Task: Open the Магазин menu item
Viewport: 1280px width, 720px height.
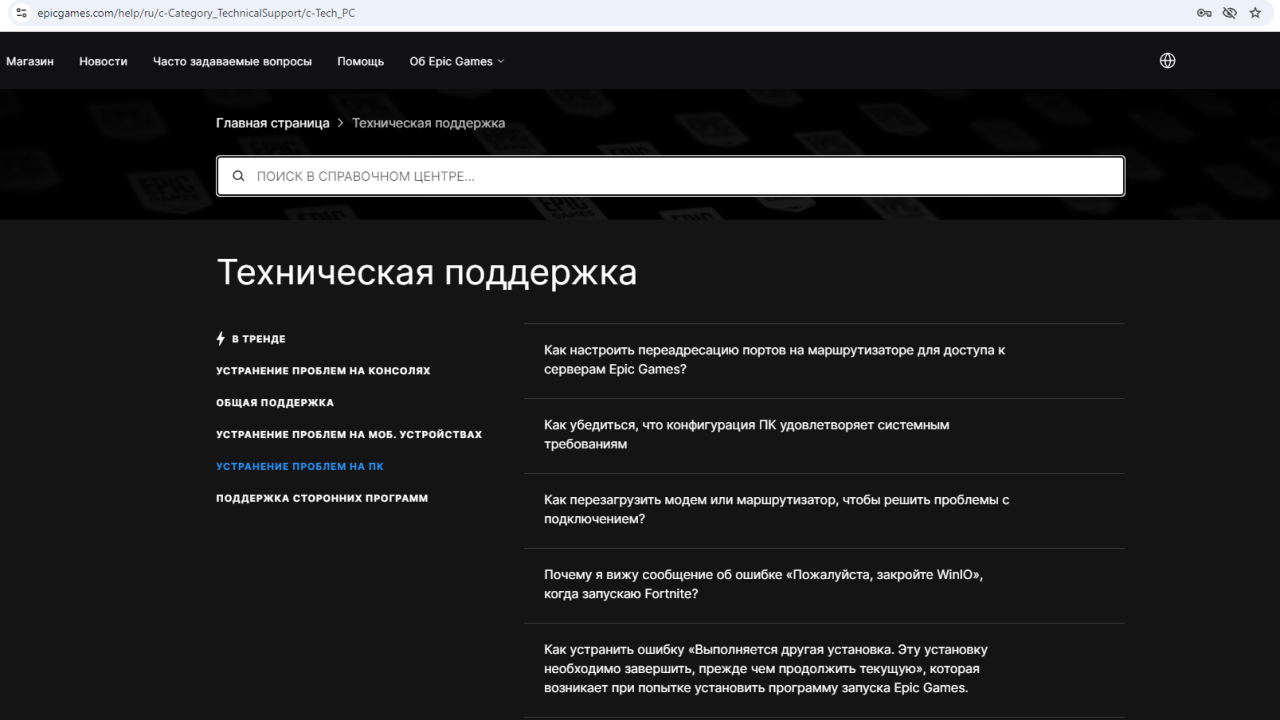Action: [30, 61]
